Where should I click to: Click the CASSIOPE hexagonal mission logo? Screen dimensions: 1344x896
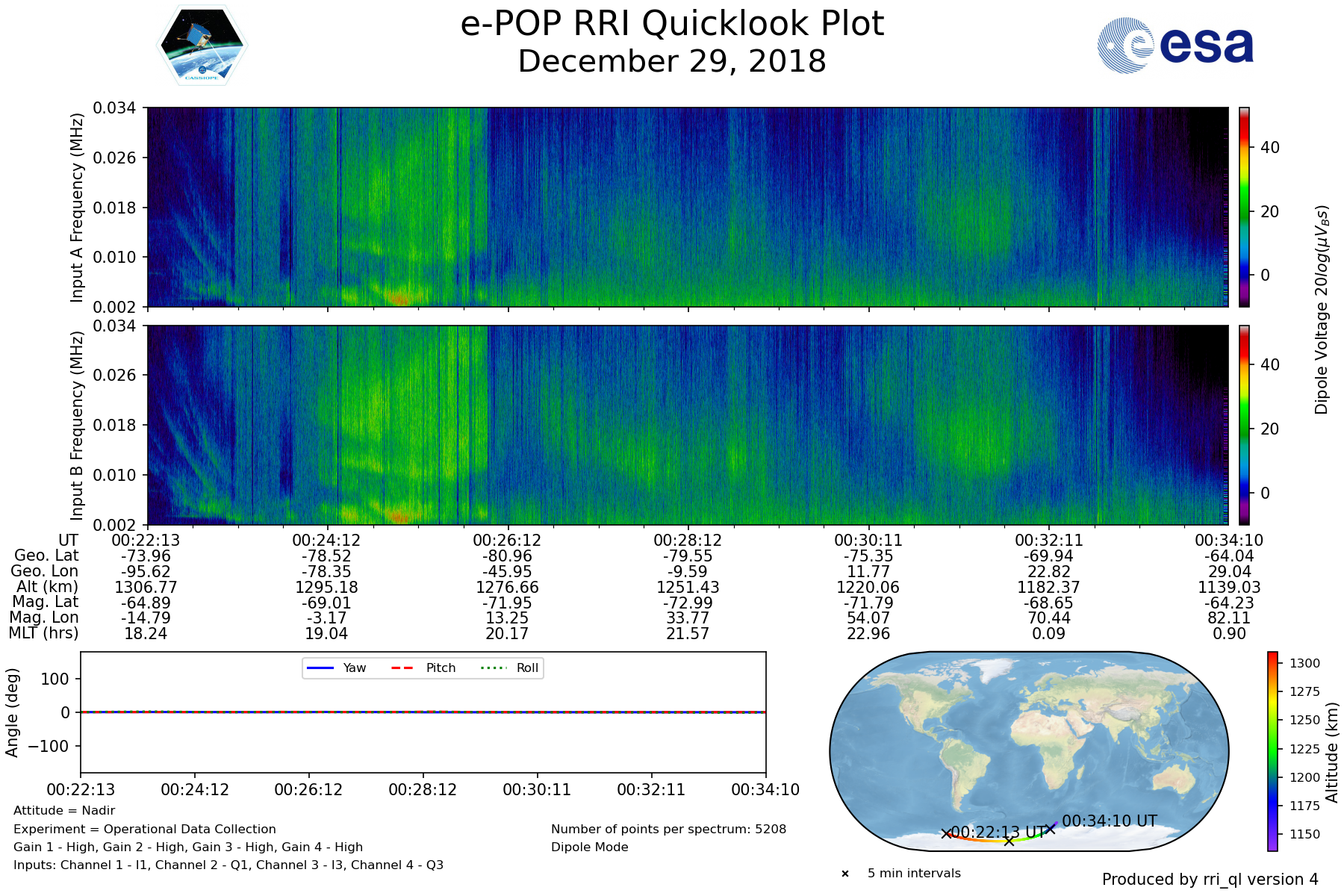point(202,46)
